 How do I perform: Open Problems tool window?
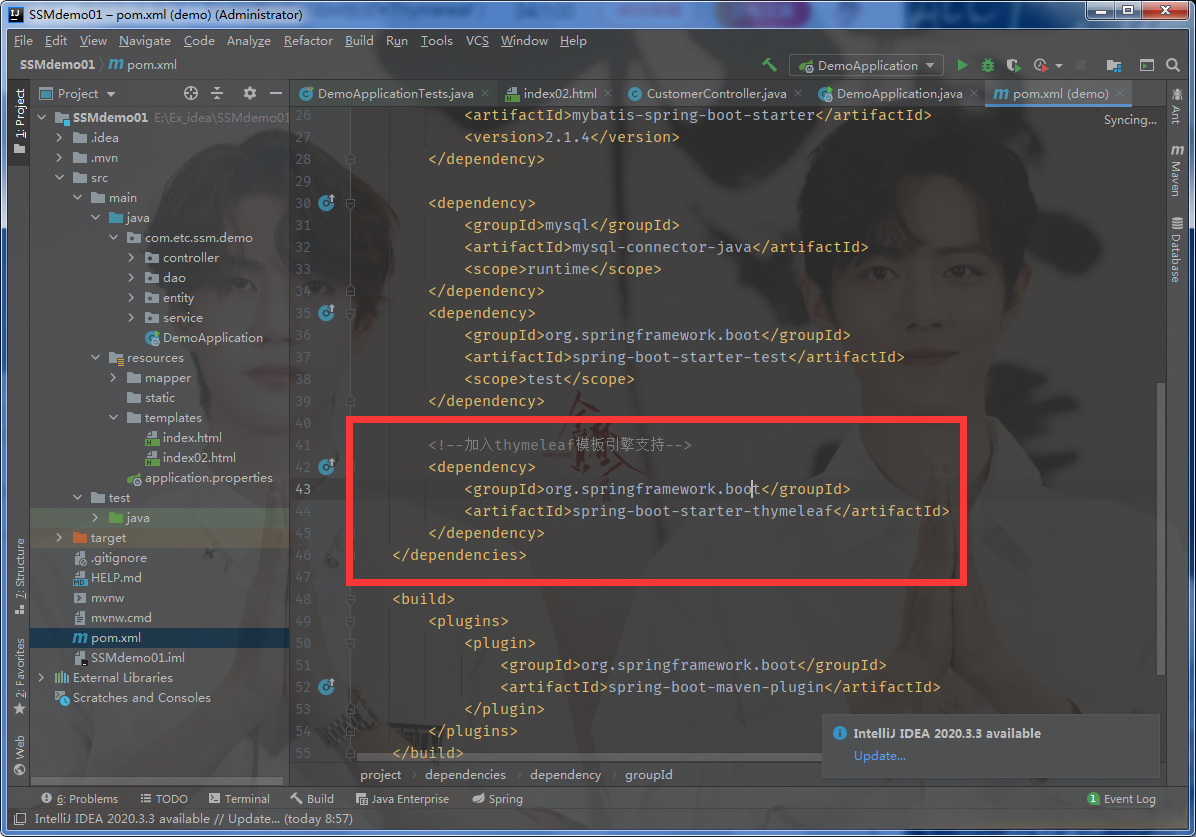[80, 799]
